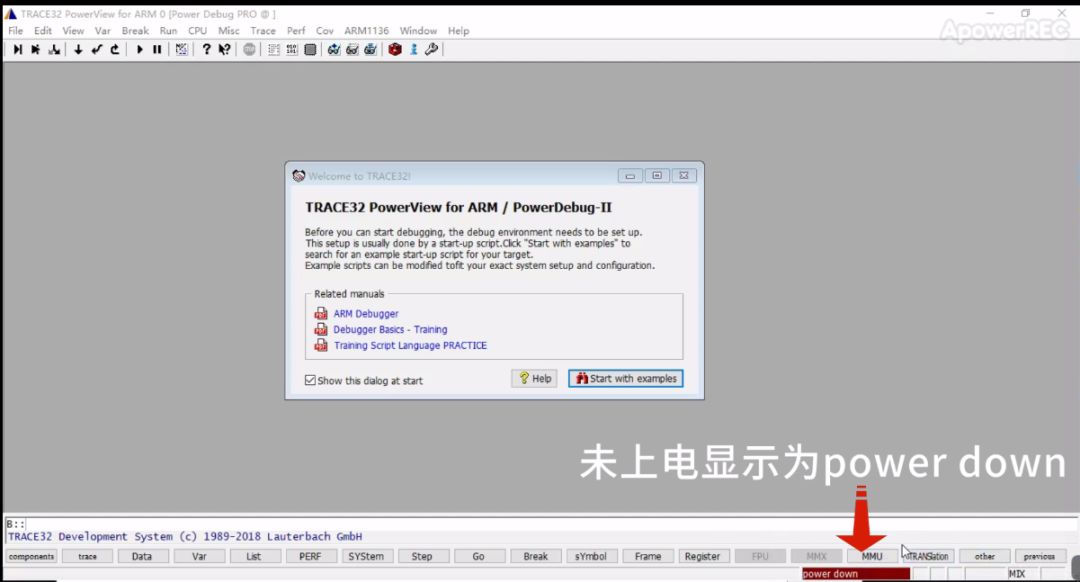Open TRACE32 tools with the wrench icon
1080x582 pixels.
tap(430, 49)
